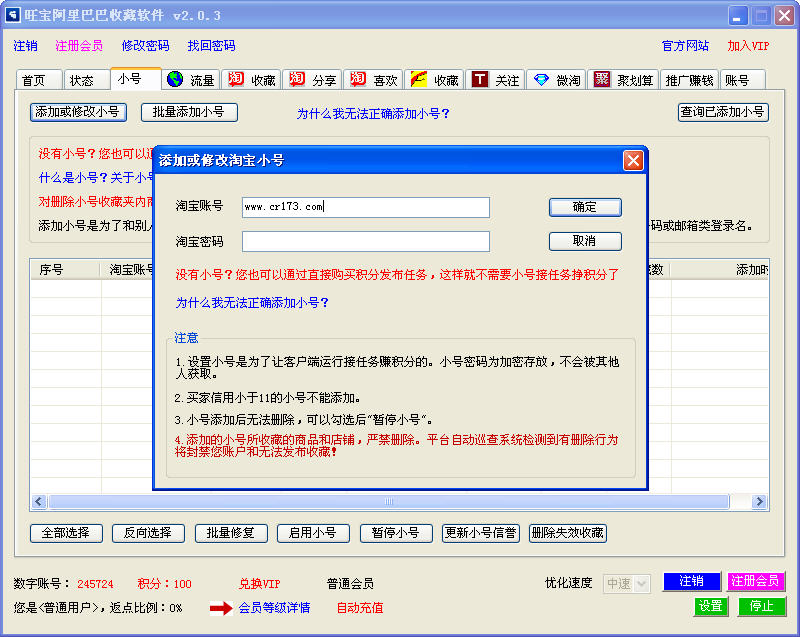Click the 取消 button in dialog
800x637 pixels.
tap(585, 241)
